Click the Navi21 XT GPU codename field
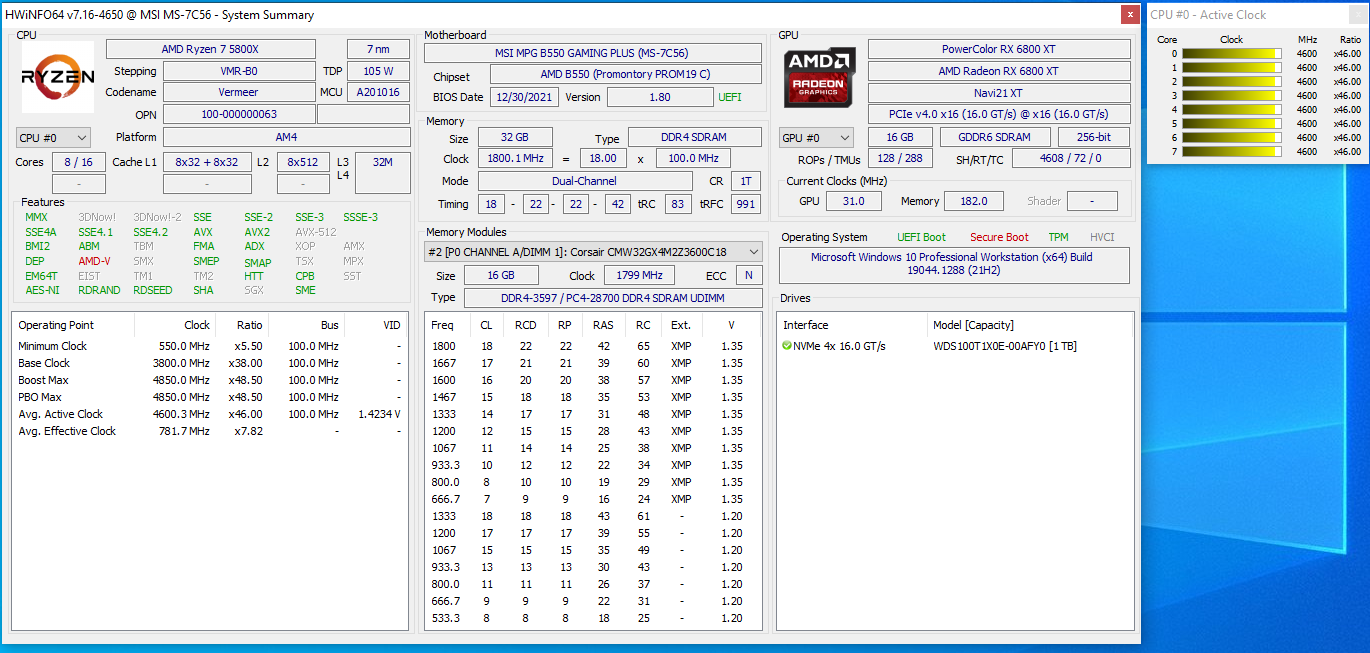Screen dimensions: 1370x653 coord(999,93)
